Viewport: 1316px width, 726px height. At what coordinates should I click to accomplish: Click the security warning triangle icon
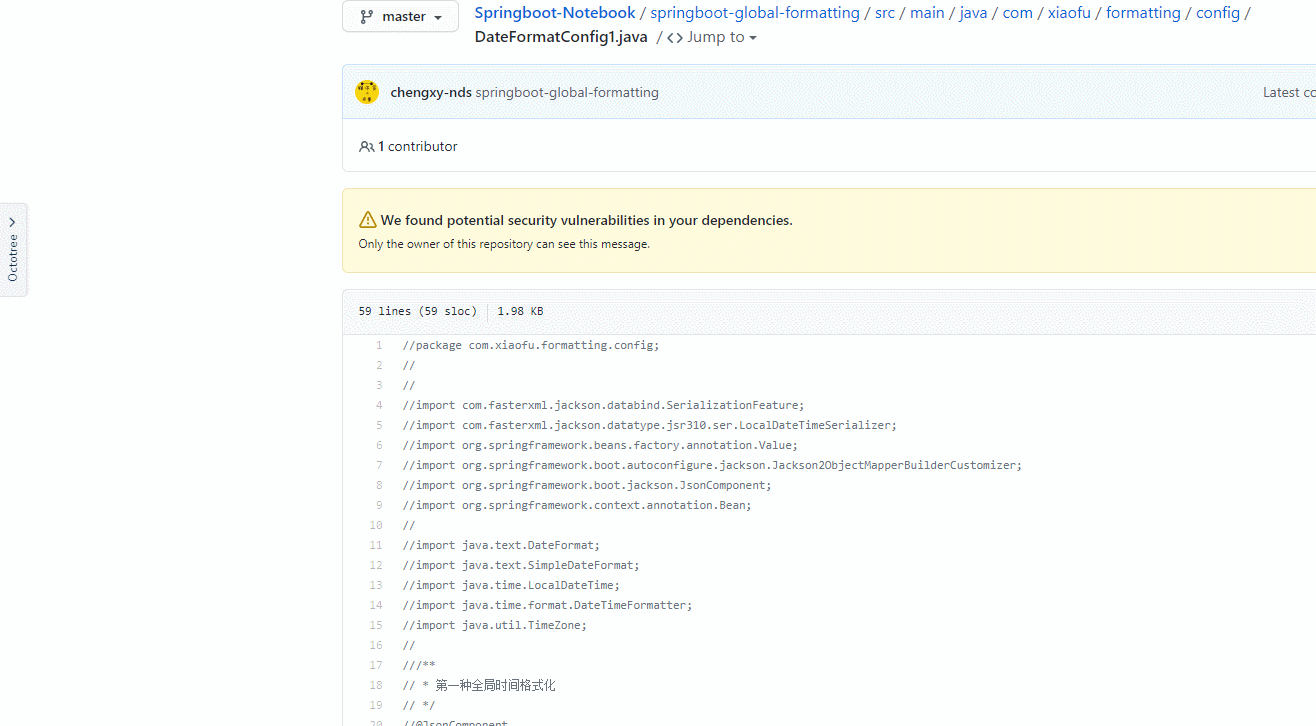tap(367, 220)
